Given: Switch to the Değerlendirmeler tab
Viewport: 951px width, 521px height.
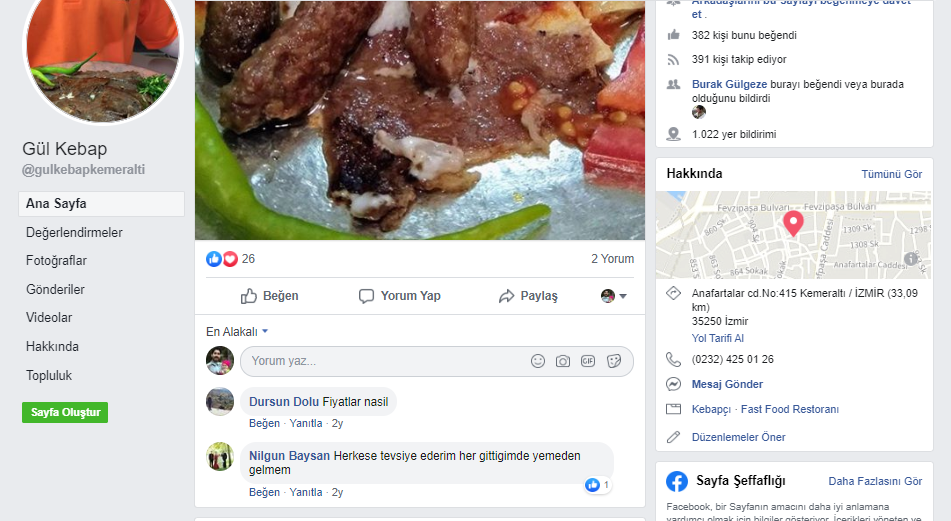Looking at the screenshot, I should (x=74, y=233).
